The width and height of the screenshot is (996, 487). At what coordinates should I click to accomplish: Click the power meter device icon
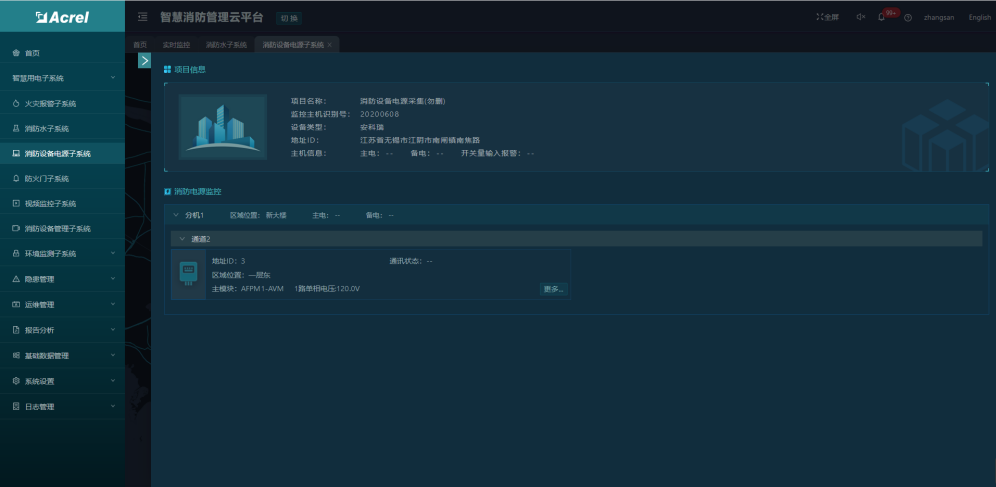pos(188,274)
